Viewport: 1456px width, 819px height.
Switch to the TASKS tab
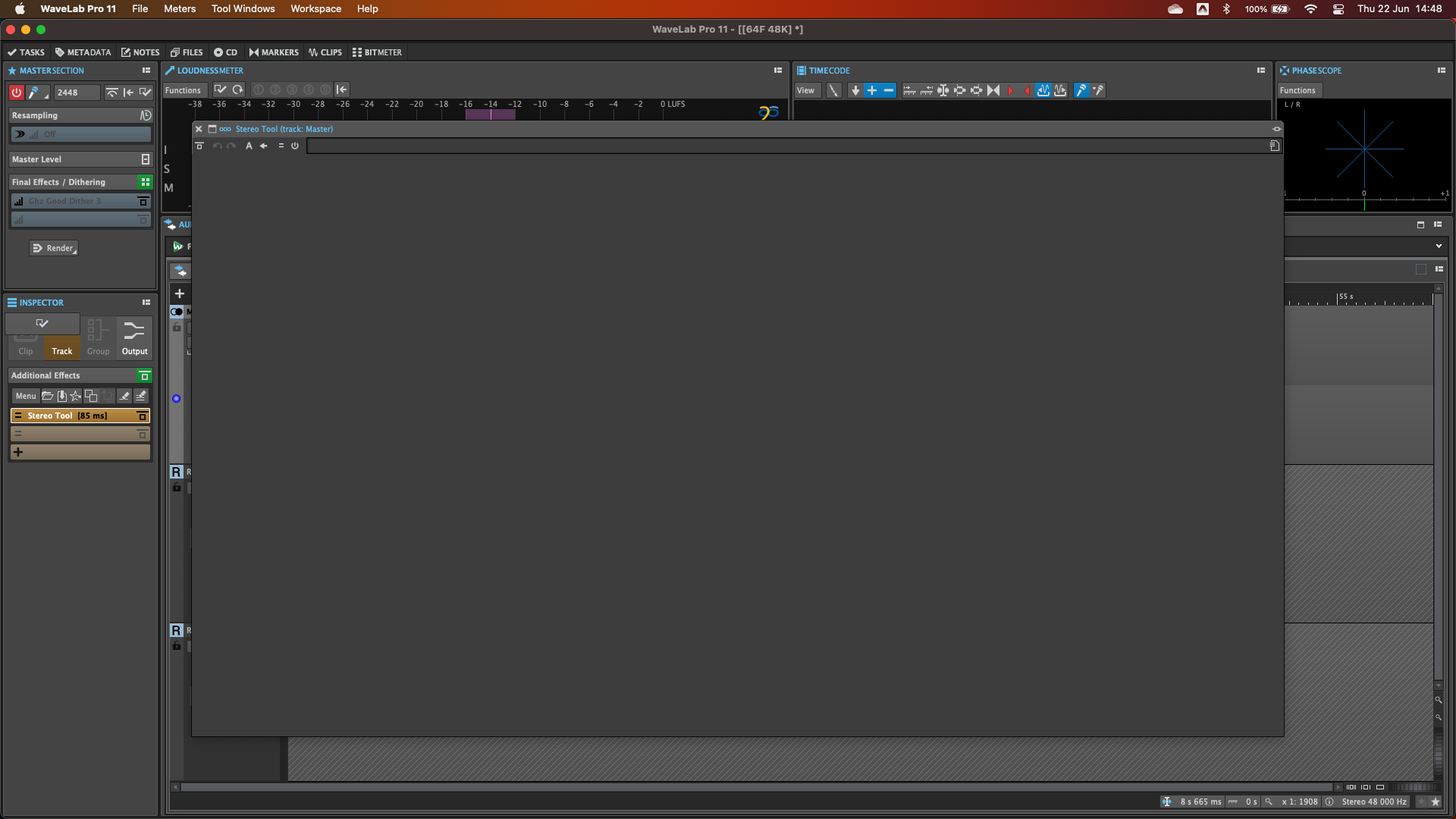[27, 52]
